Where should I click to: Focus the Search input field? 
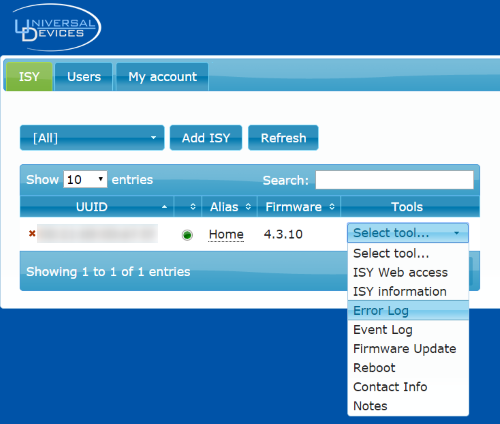(395, 180)
